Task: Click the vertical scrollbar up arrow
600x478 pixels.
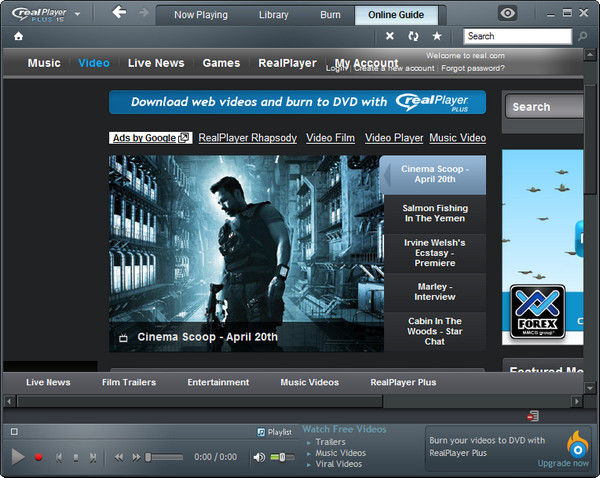Action: (x=590, y=55)
